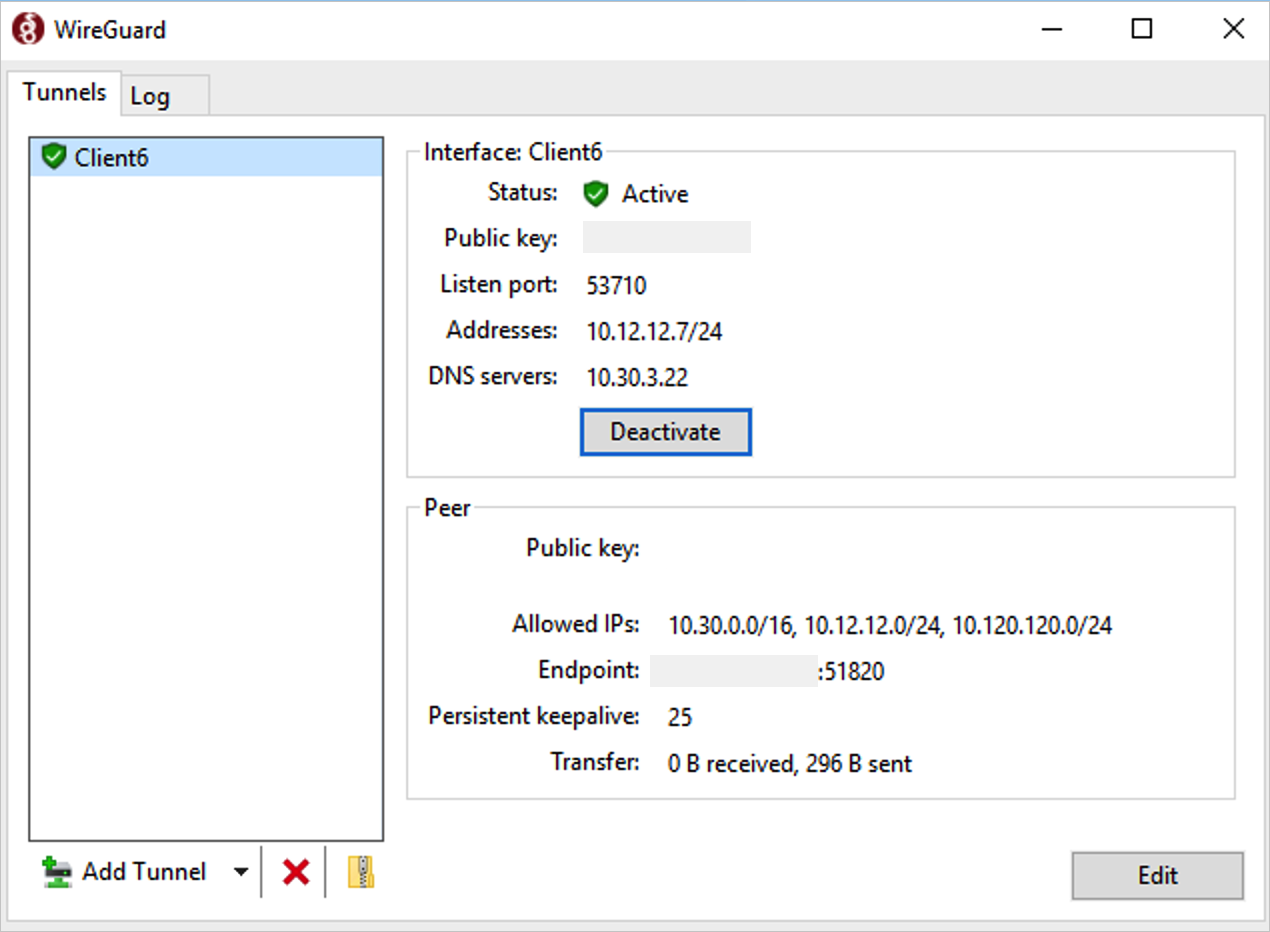Screen dimensions: 1270x932
Task: Click the Addresses value 10.12.12.7/24
Action: (654, 332)
